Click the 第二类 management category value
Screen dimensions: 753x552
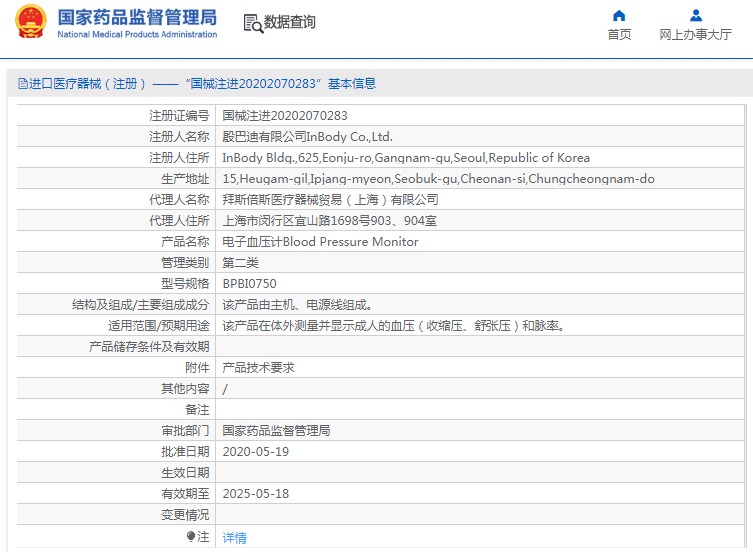(x=240, y=263)
